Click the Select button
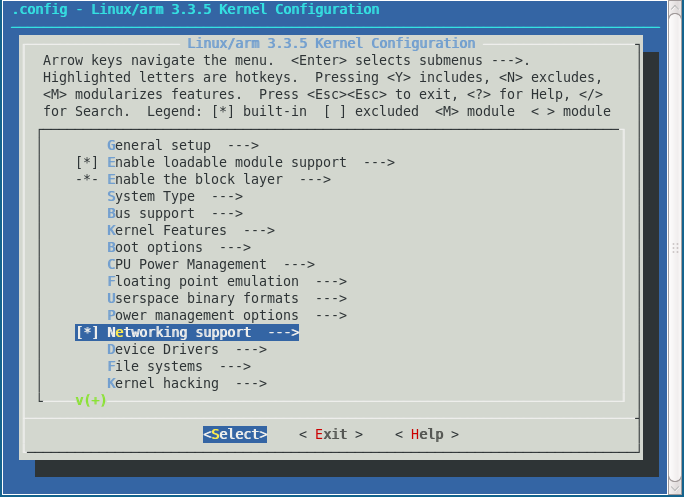The height and width of the screenshot is (497, 684). 235,435
